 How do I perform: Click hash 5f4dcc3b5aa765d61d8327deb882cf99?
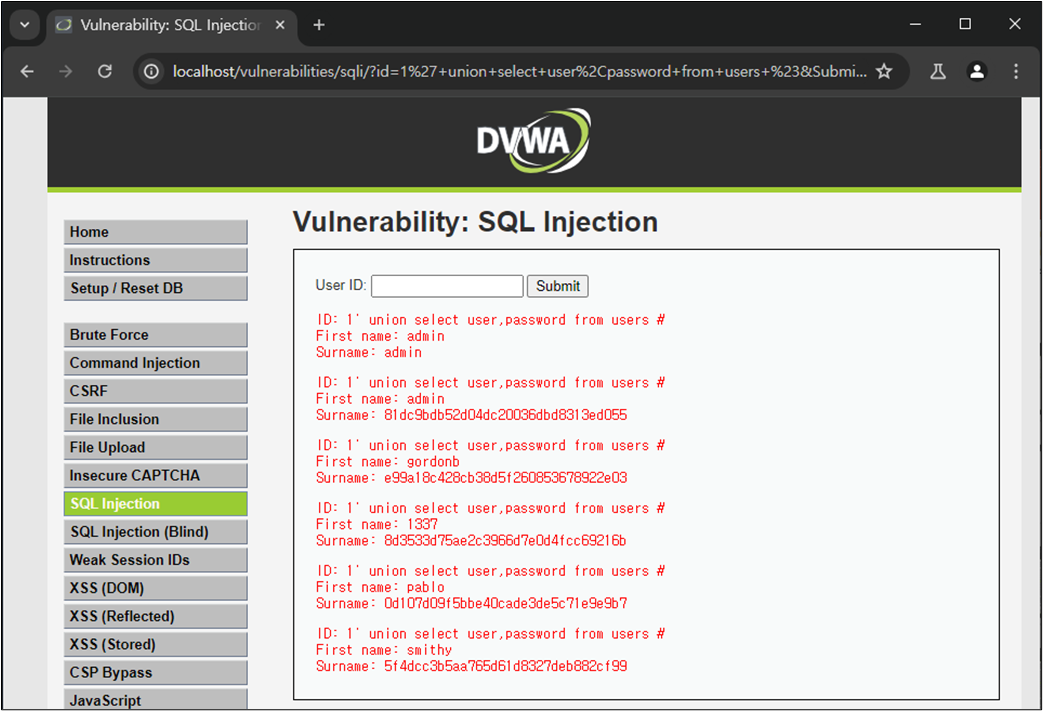point(506,666)
